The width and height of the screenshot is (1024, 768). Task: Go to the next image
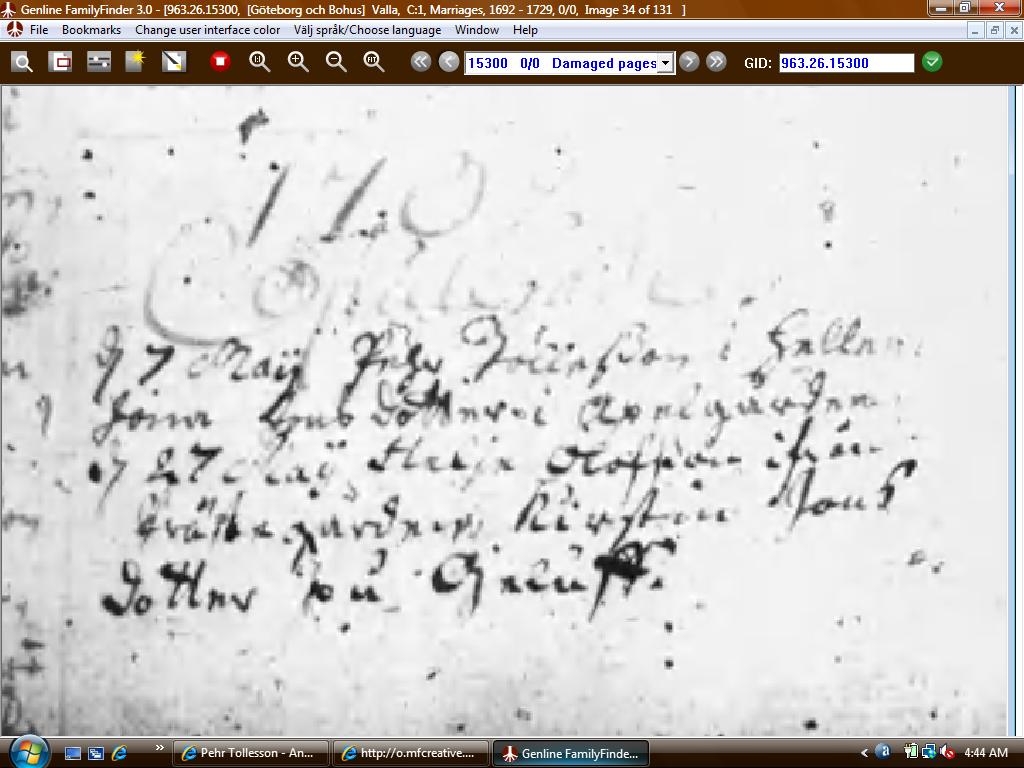(x=689, y=62)
